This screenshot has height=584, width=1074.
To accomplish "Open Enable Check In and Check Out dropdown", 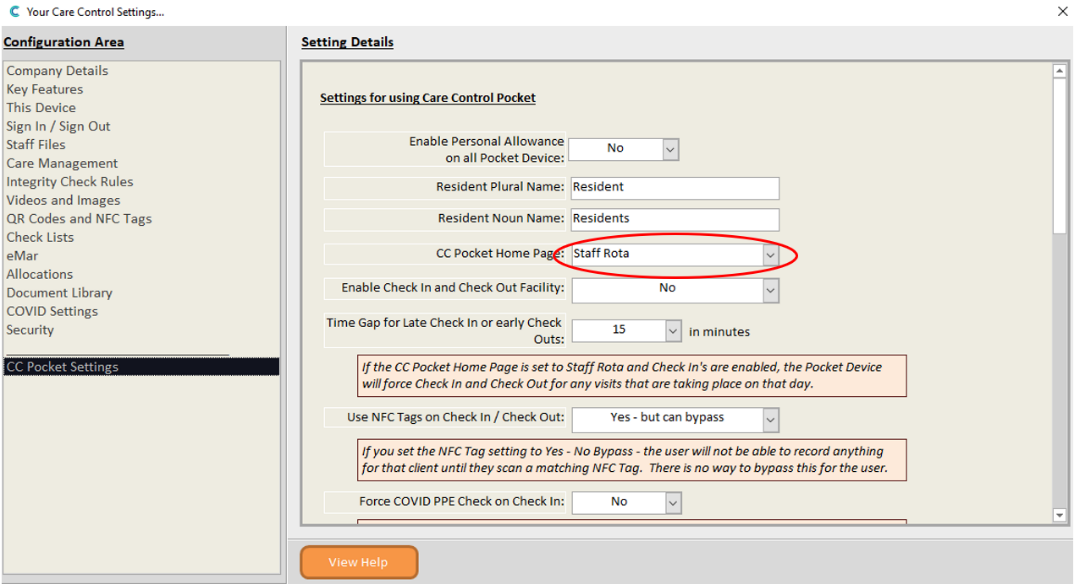I will [769, 289].
